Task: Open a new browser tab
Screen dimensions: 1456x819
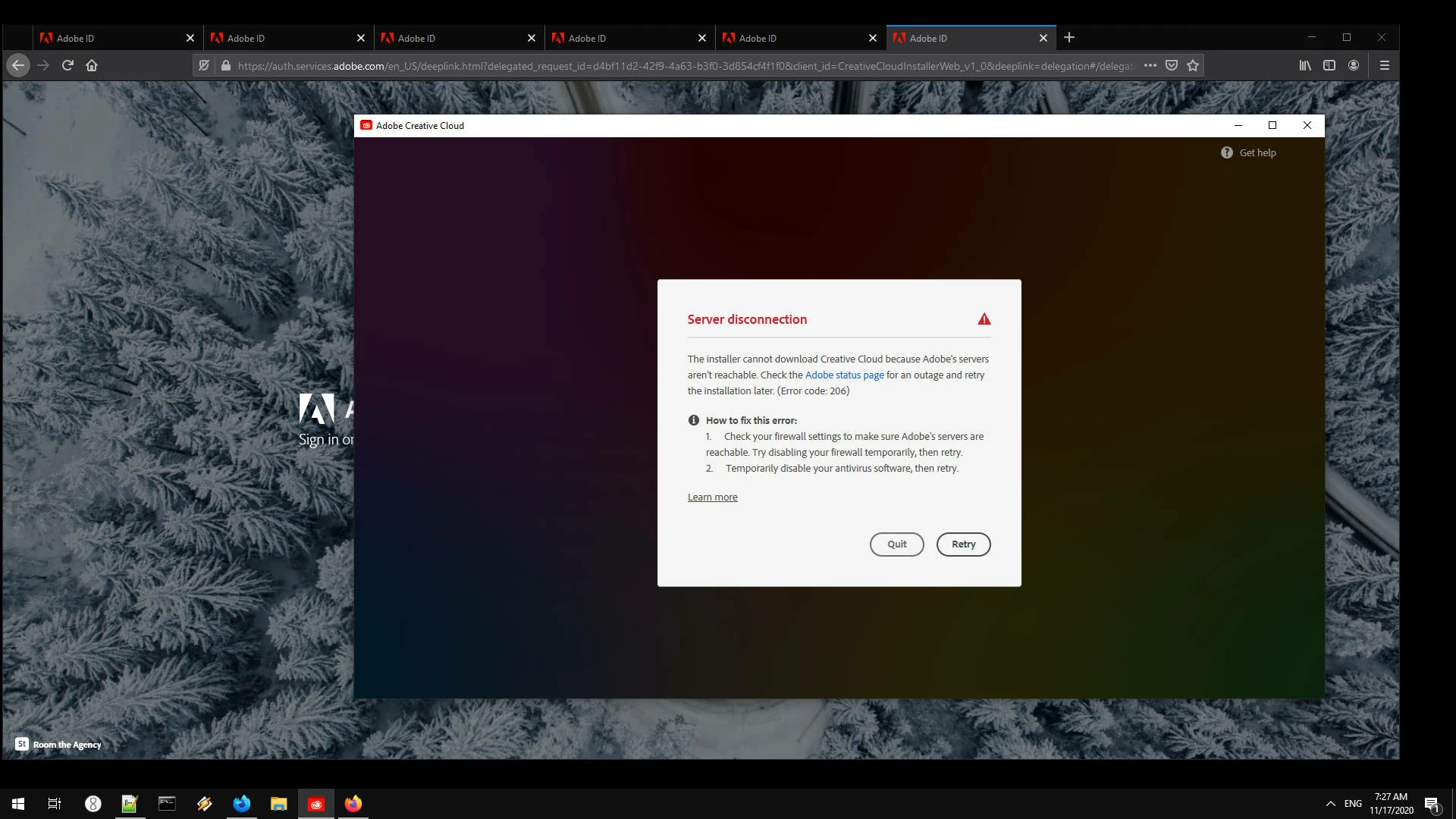Action: [1069, 37]
